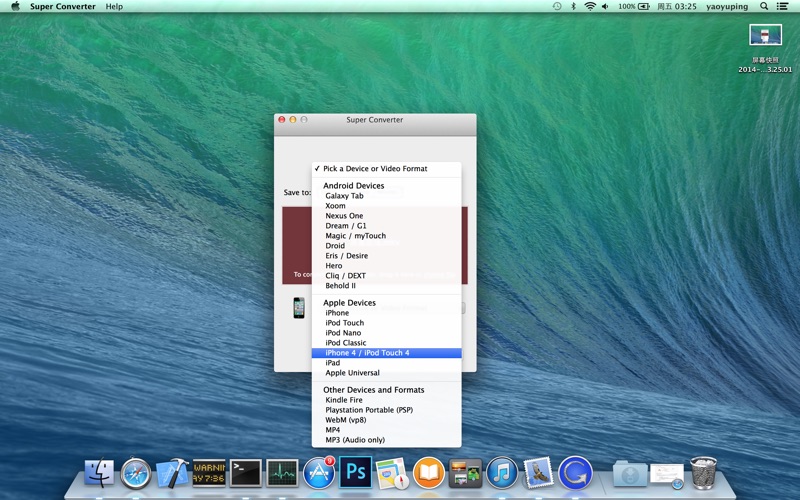
Task: Click the iPhone device icon in Super Converter
Action: pyautogui.click(x=299, y=308)
